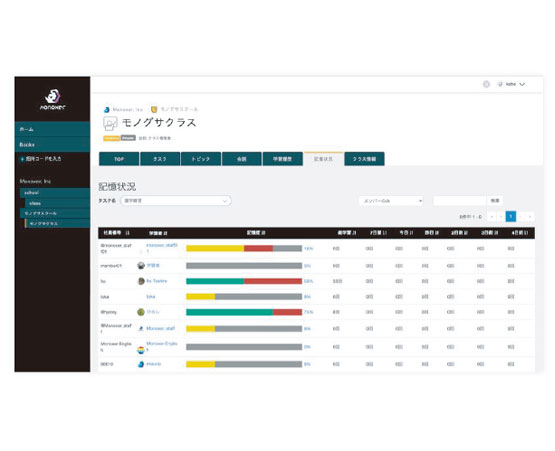Click the rainbow avatar for Monoxer English row
The image size is (555, 451).
tap(141, 350)
